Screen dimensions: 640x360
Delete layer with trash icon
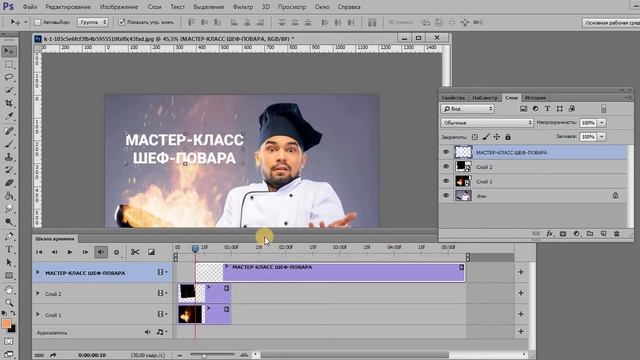point(617,233)
